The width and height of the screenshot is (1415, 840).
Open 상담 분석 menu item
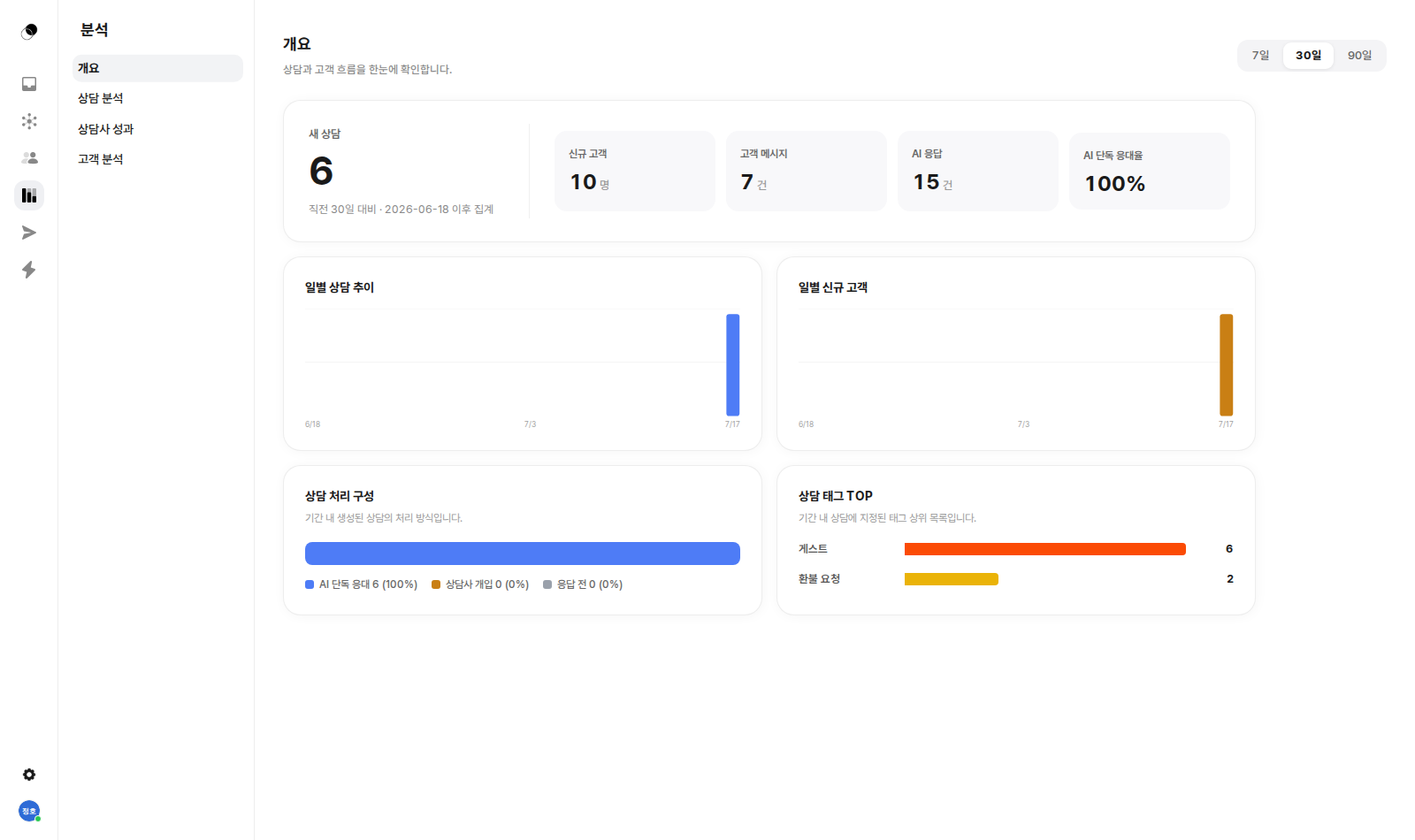pyautogui.click(x=157, y=98)
